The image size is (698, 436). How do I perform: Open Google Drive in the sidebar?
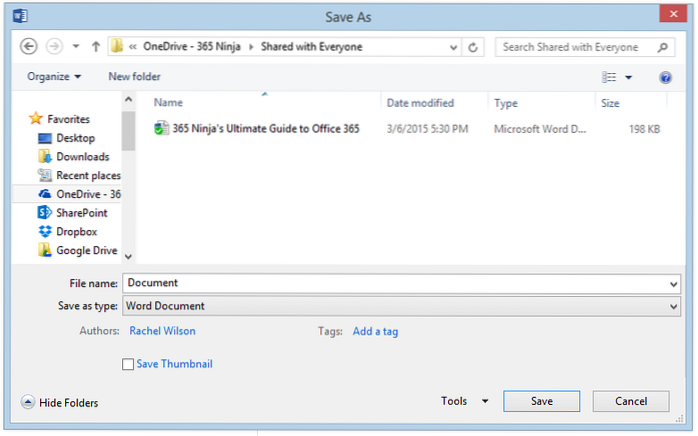point(86,250)
